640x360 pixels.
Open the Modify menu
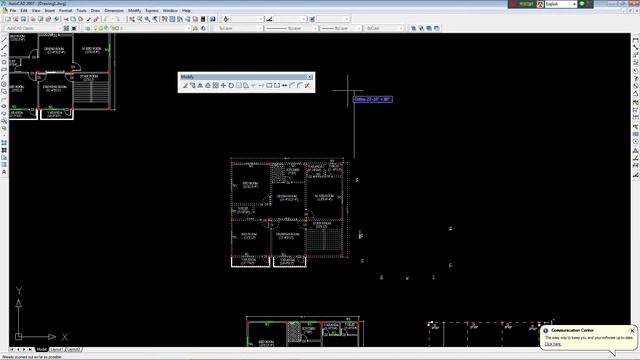tap(134, 11)
